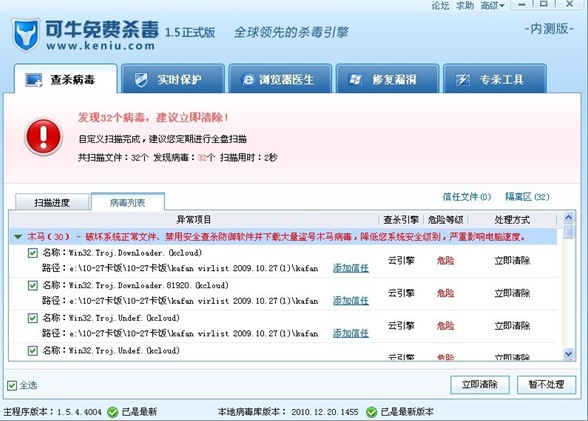Click the www.keniu.com website text

point(100,46)
